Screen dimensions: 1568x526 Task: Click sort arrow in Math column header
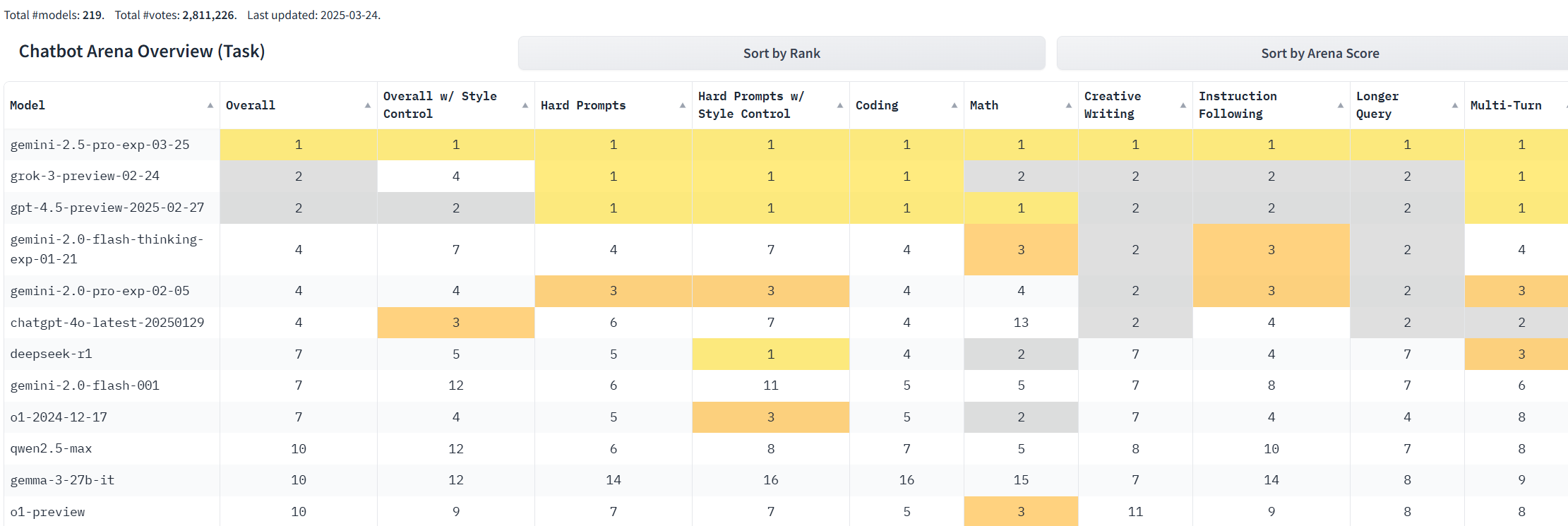coord(1069,105)
